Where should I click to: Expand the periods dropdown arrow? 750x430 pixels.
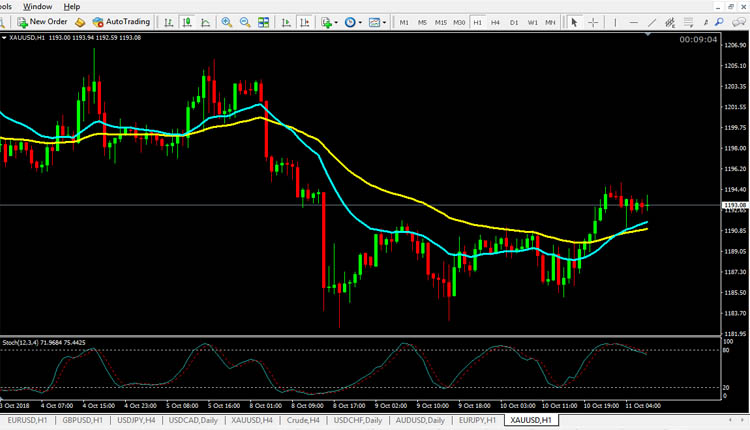pos(360,22)
